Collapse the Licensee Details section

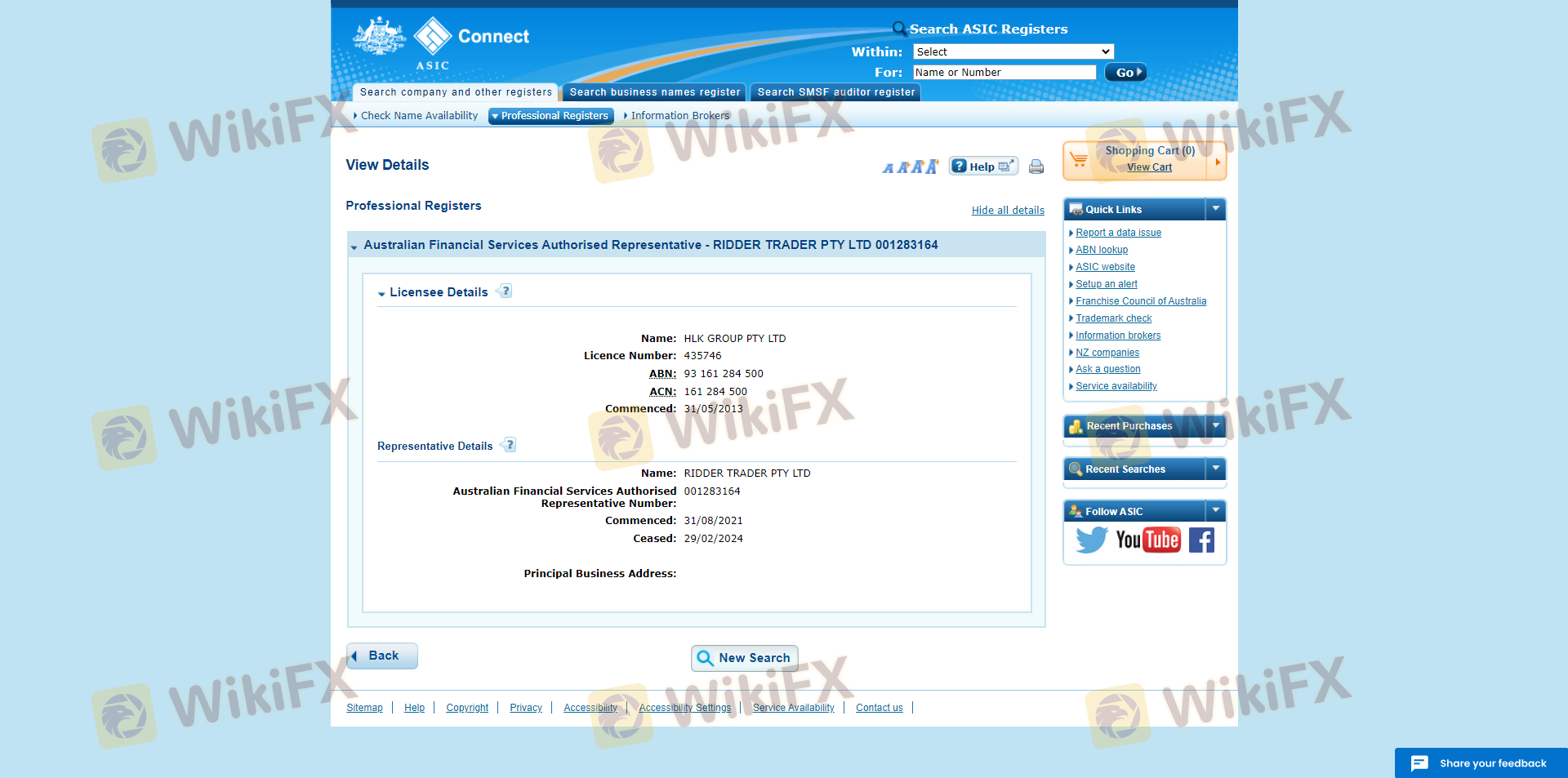tap(381, 293)
